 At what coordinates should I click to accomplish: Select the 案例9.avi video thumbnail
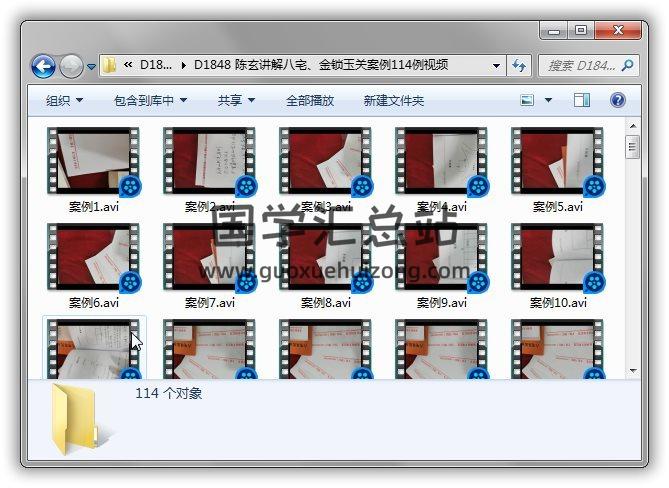coord(442,257)
